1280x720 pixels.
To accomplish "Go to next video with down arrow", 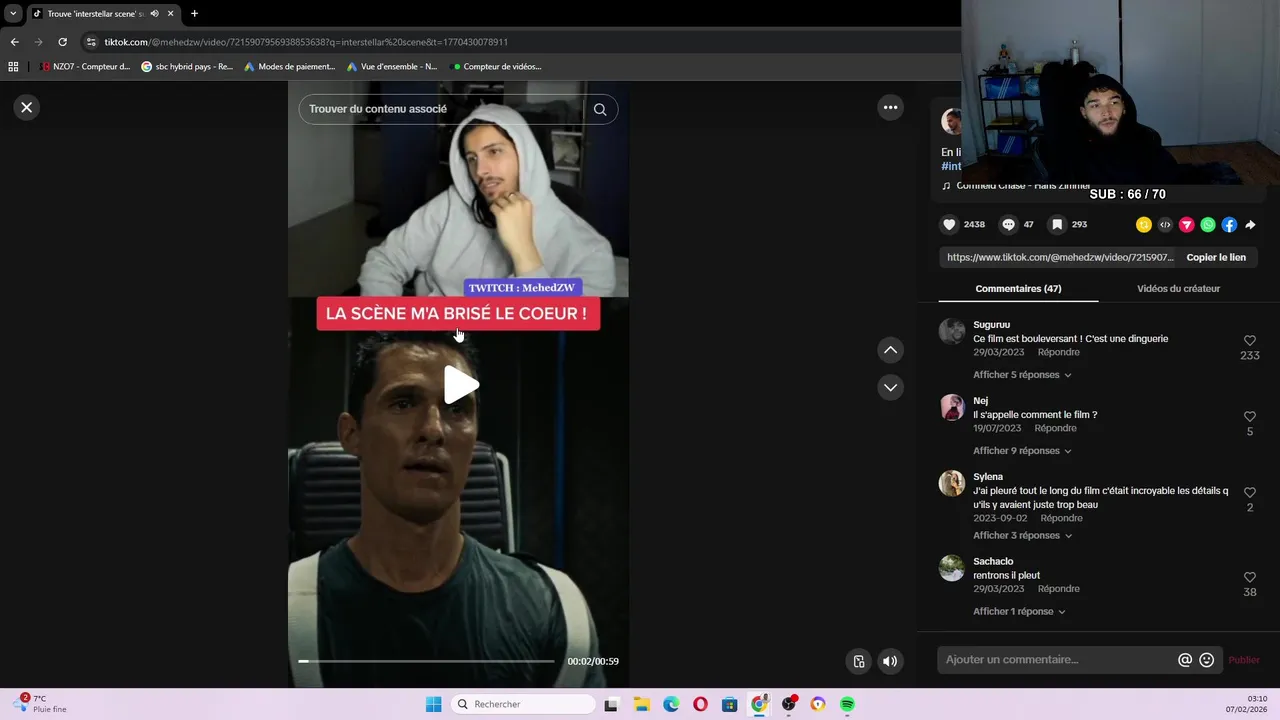I will tap(890, 387).
